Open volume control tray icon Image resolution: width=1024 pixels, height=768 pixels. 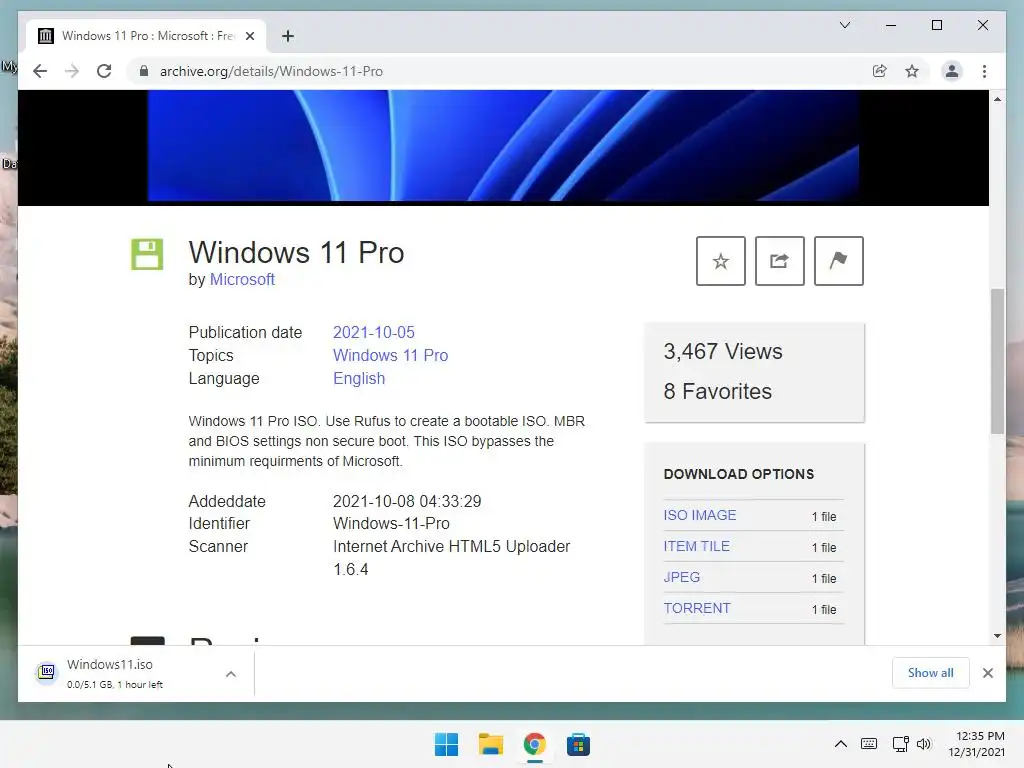click(924, 744)
